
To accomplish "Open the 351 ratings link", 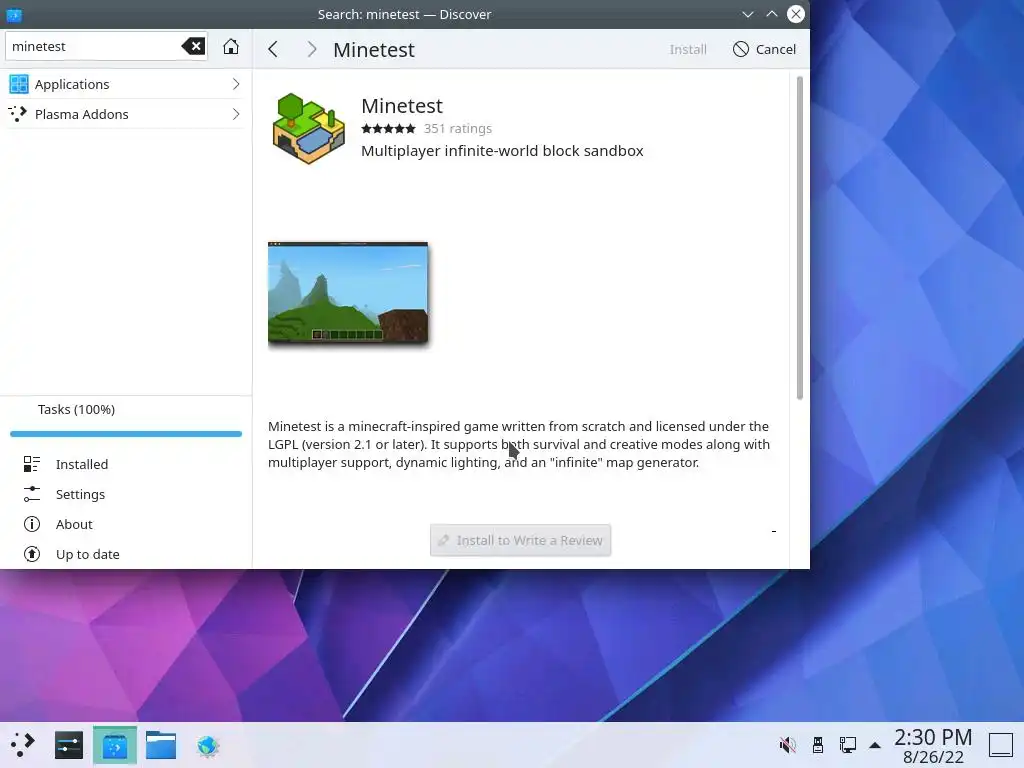I will point(458,129).
